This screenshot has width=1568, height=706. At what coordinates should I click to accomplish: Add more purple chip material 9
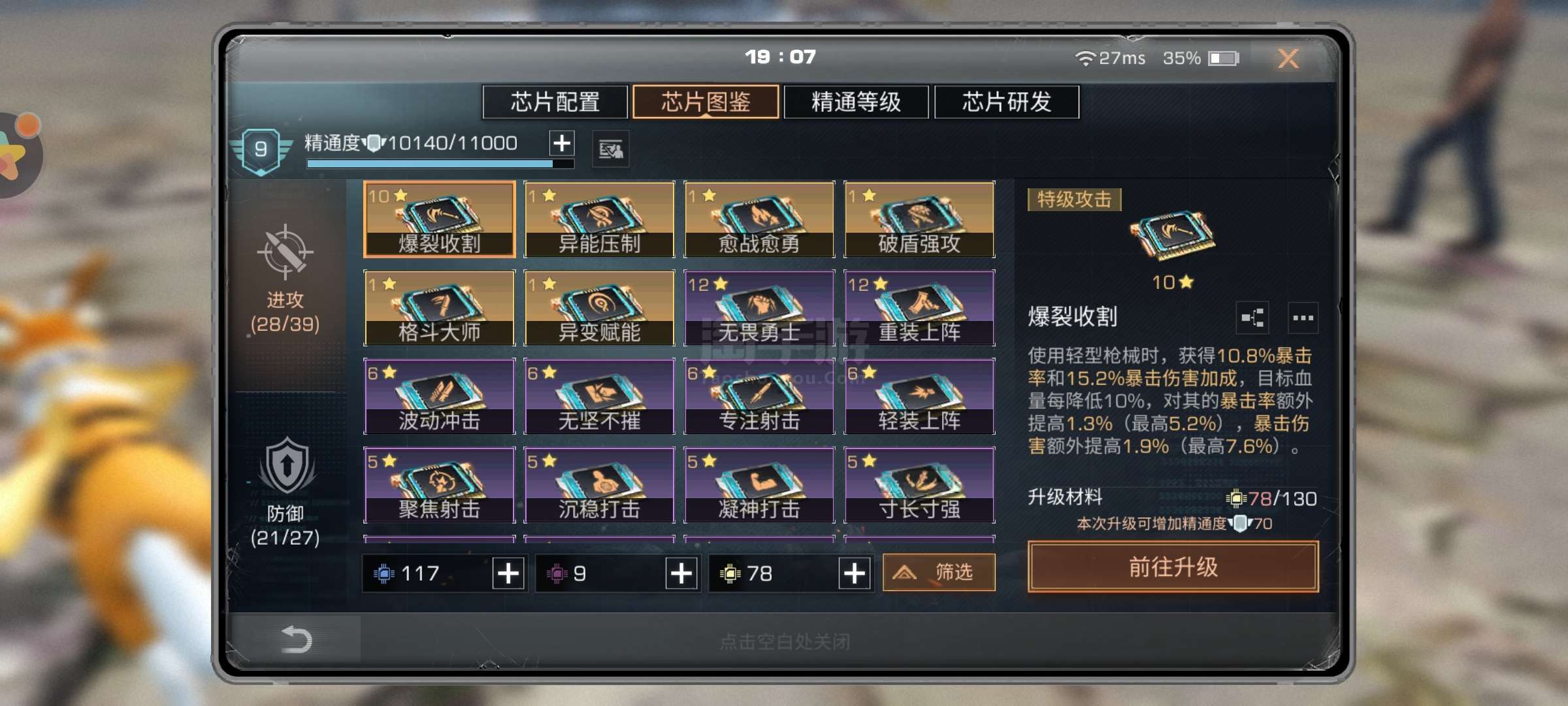coord(681,573)
